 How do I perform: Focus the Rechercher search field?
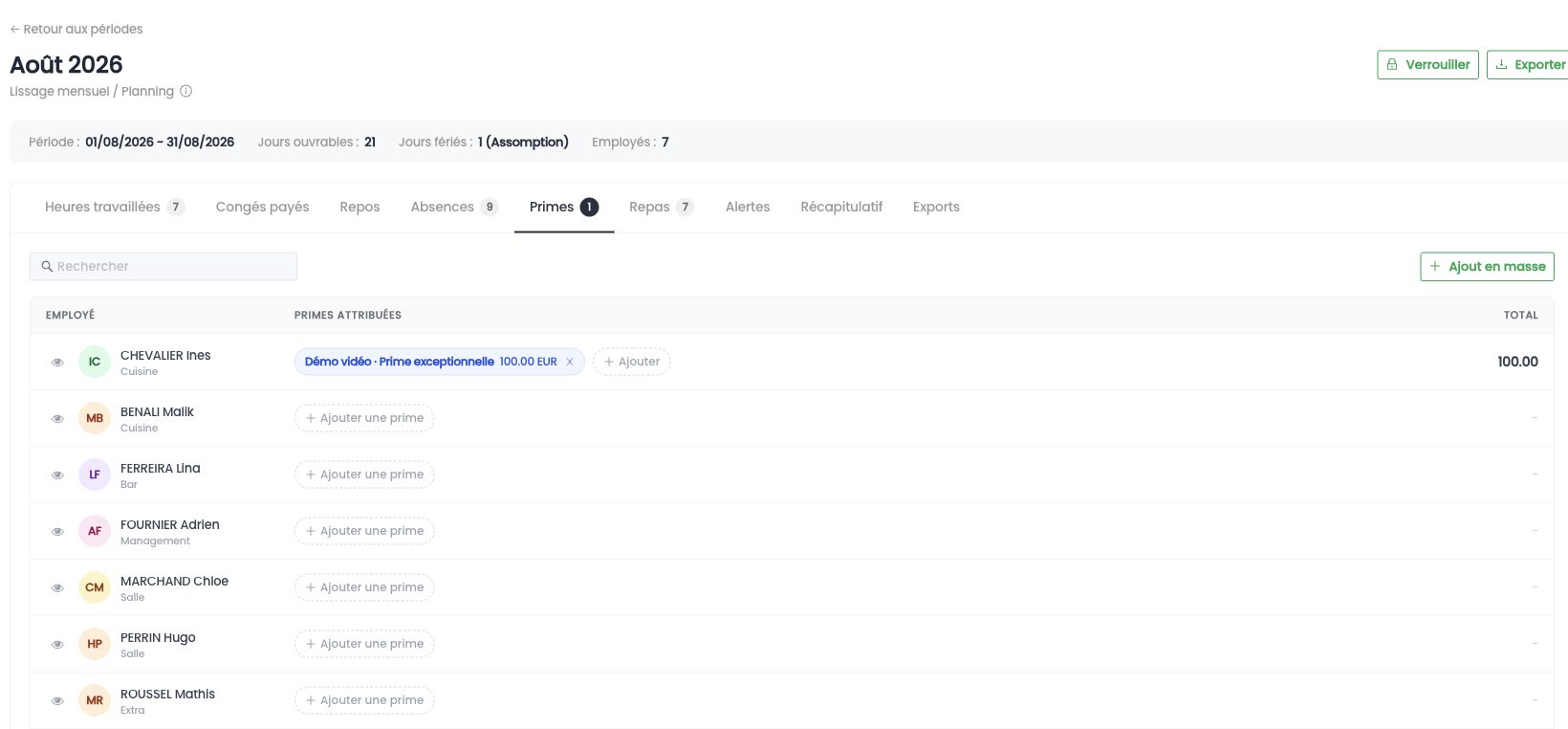point(163,266)
